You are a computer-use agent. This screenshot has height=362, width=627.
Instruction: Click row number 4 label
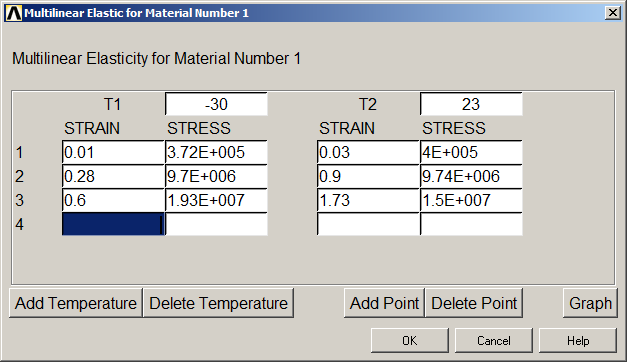(x=20, y=224)
